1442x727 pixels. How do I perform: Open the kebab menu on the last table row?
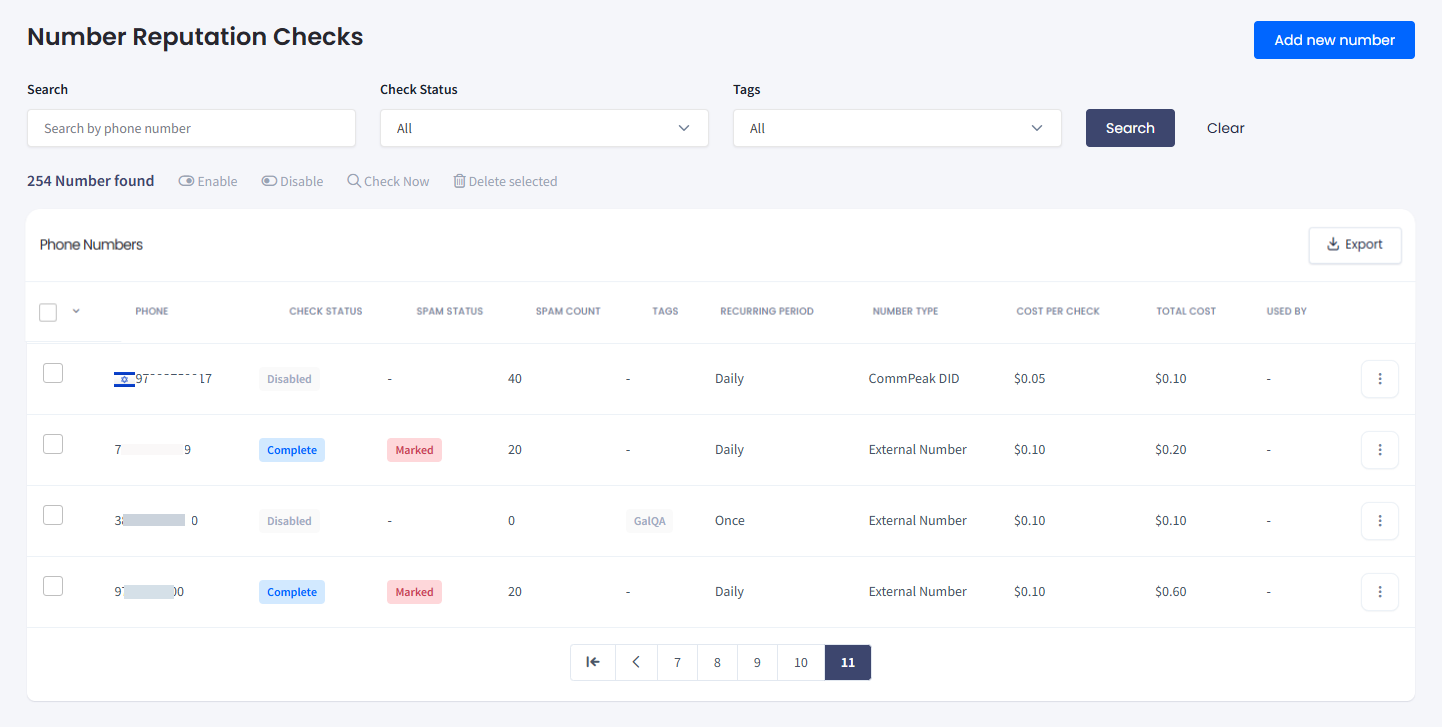tap(1380, 591)
